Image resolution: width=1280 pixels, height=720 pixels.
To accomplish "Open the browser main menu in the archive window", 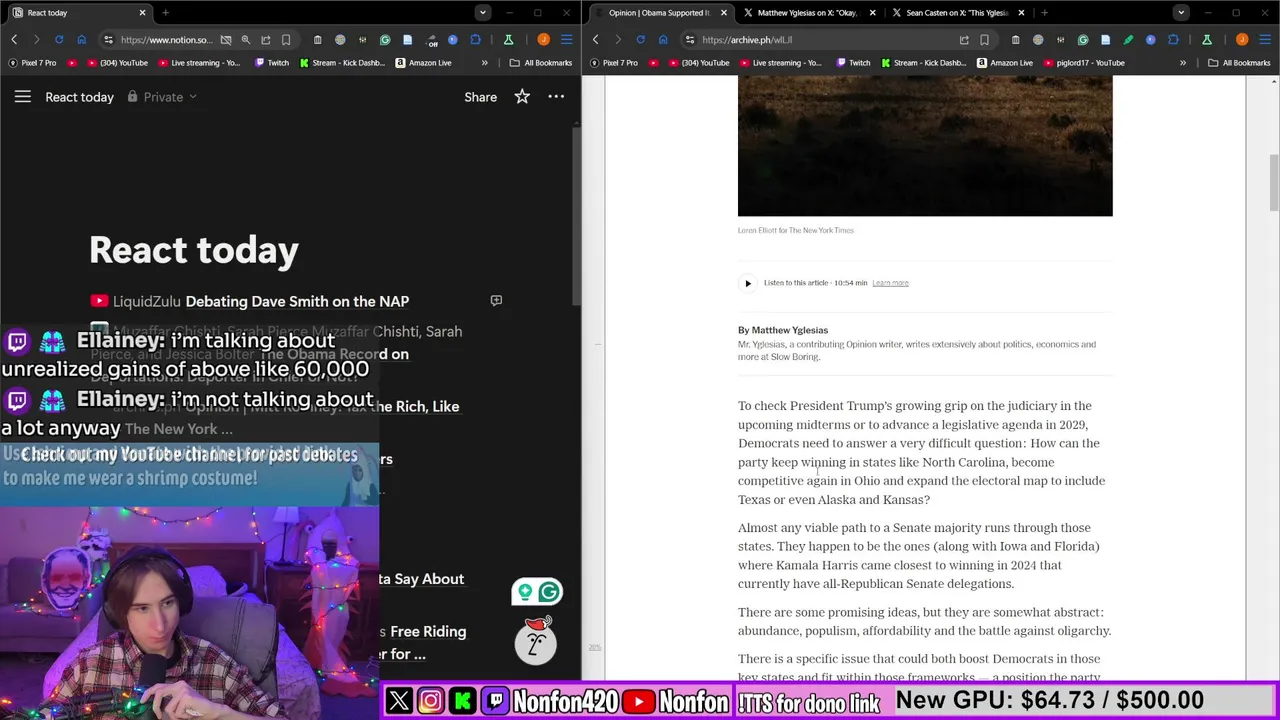I will pyautogui.click(x=1265, y=40).
